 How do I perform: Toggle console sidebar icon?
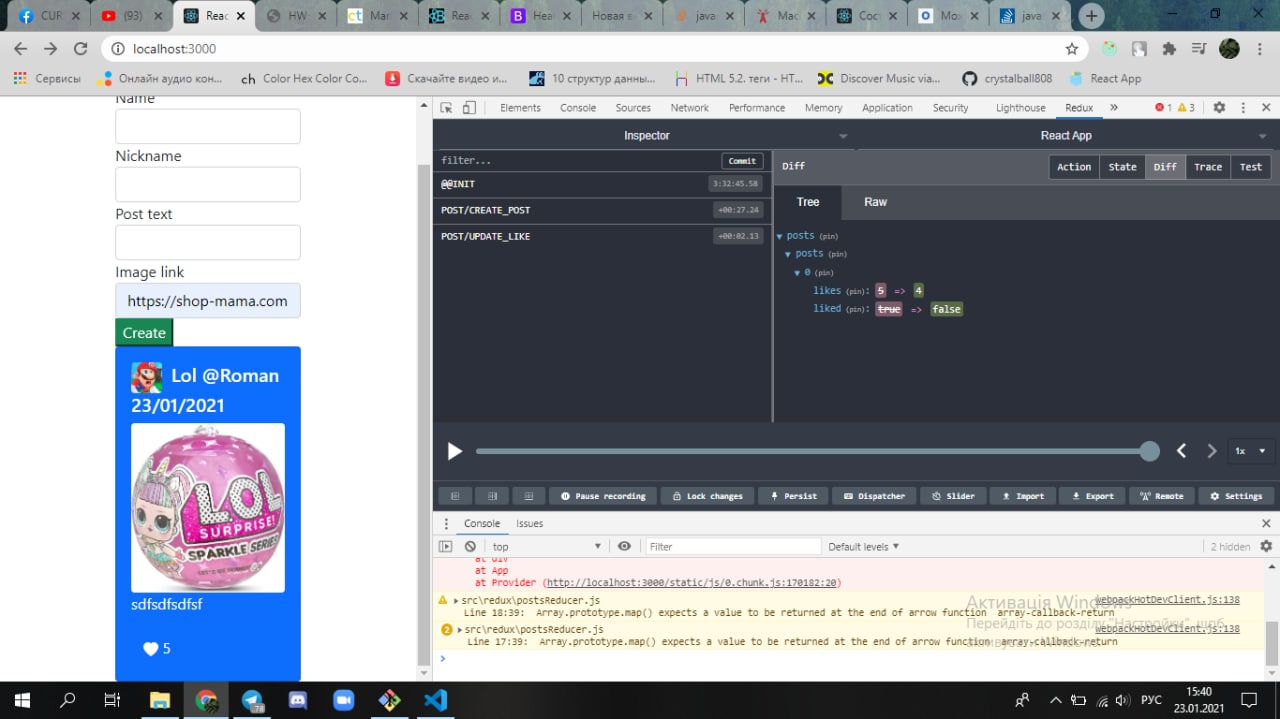[x=446, y=546]
